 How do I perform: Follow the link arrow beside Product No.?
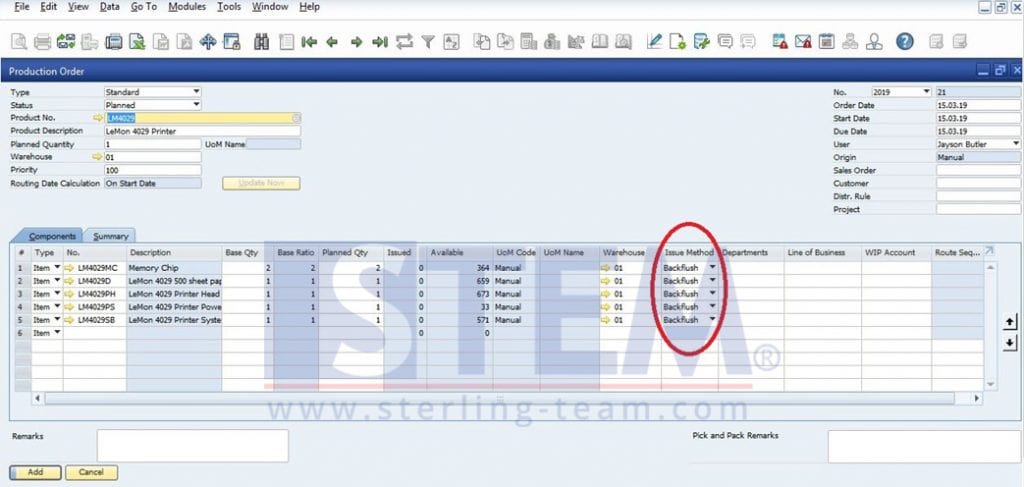pyautogui.click(x=97, y=118)
